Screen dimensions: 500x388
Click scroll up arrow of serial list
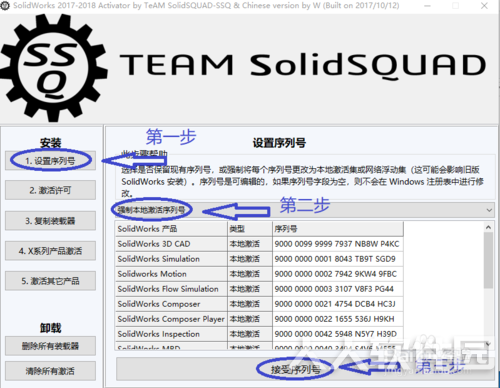(488, 227)
